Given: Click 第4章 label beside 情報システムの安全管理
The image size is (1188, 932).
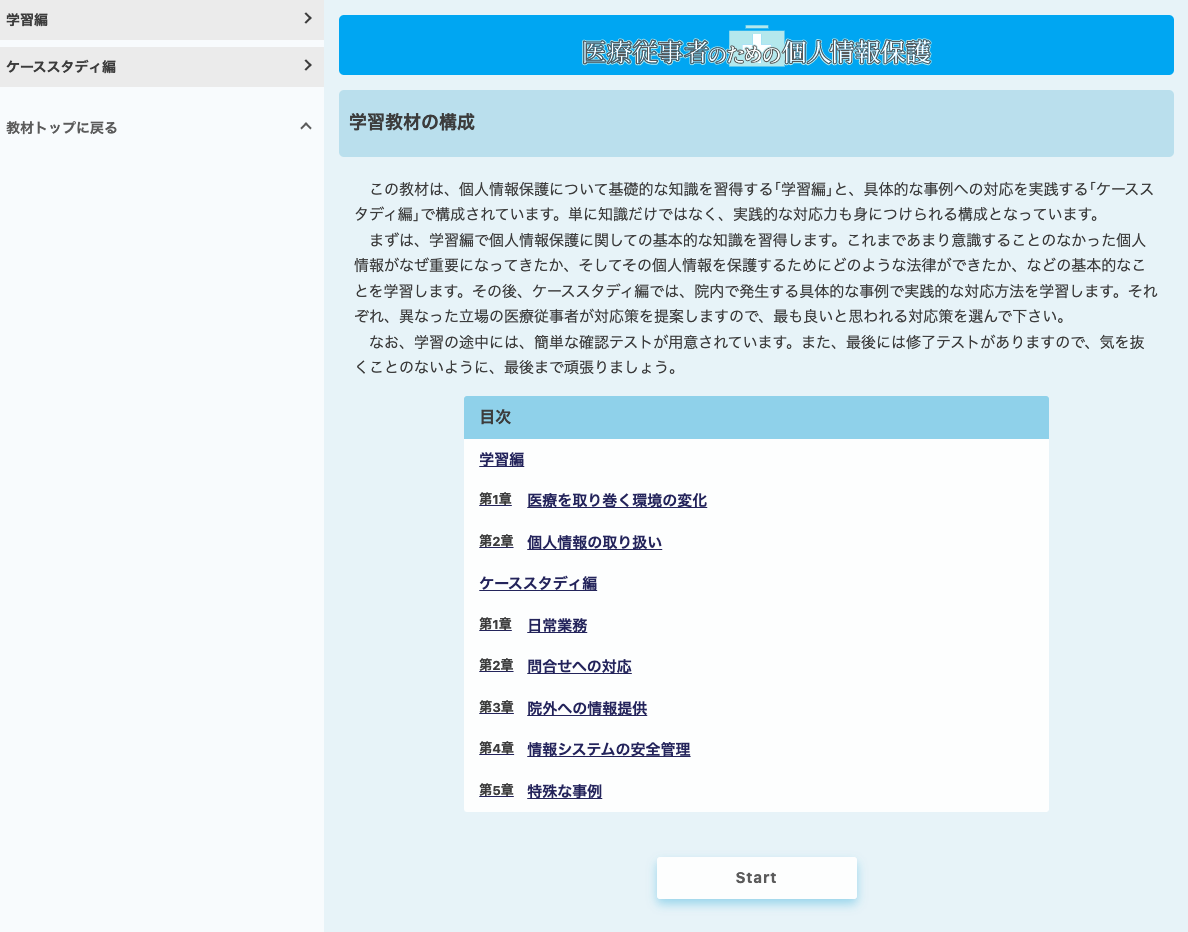Looking at the screenshot, I should [x=496, y=748].
